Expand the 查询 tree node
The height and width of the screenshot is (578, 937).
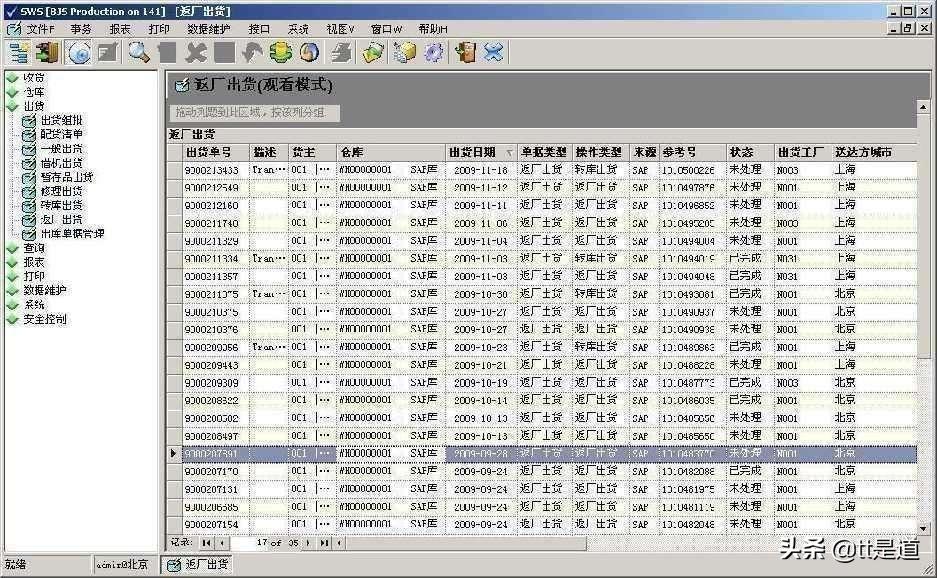(12, 248)
